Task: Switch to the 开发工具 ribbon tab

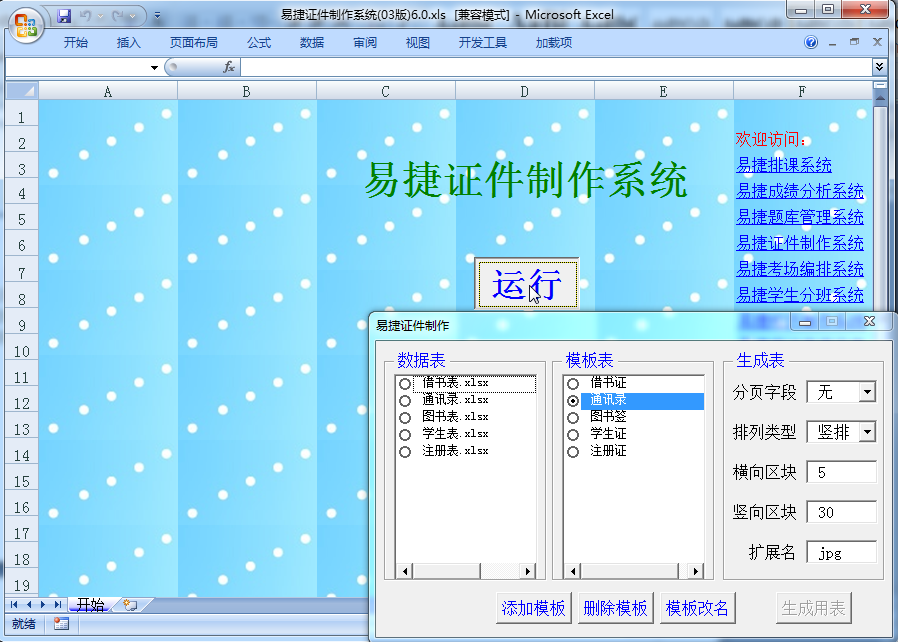Action: (483, 43)
